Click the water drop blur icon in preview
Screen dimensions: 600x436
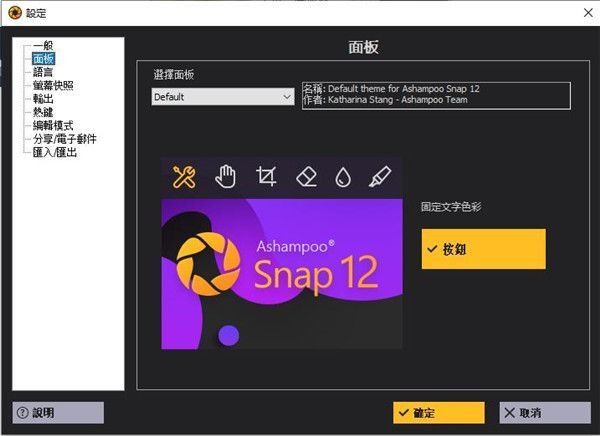343,178
